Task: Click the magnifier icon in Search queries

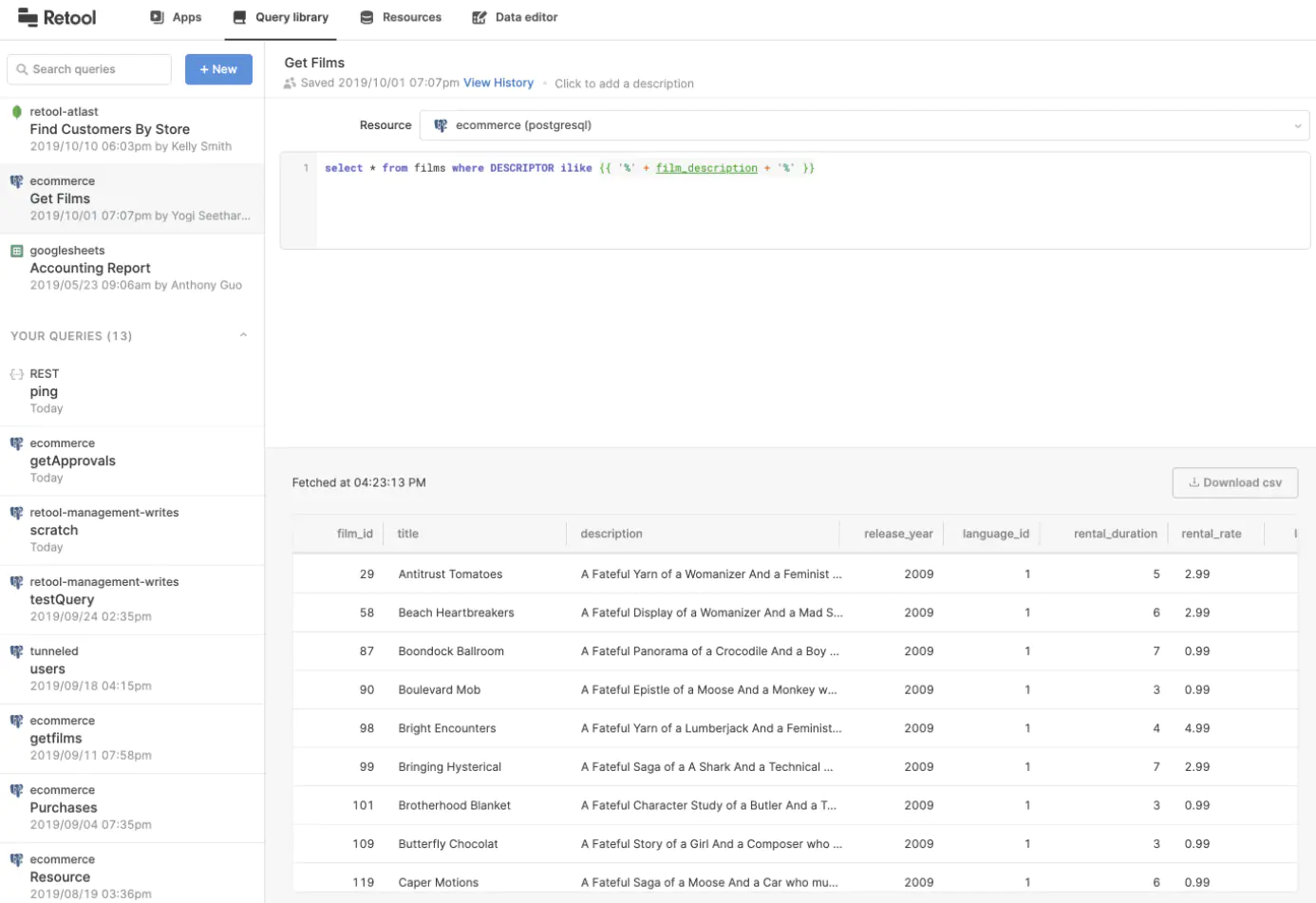Action: [22, 69]
